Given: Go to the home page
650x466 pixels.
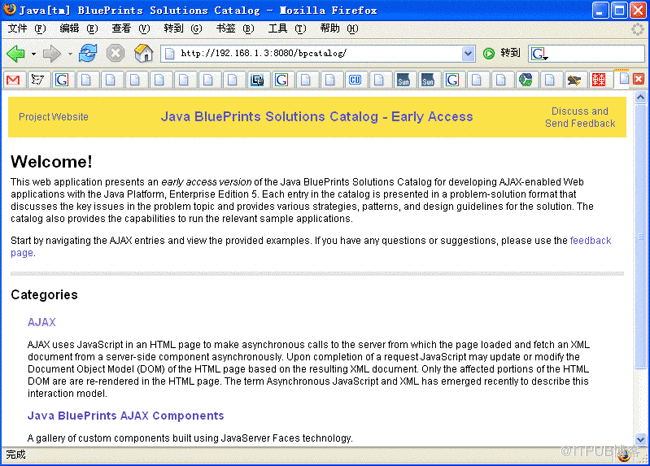Looking at the screenshot, I should (143, 53).
